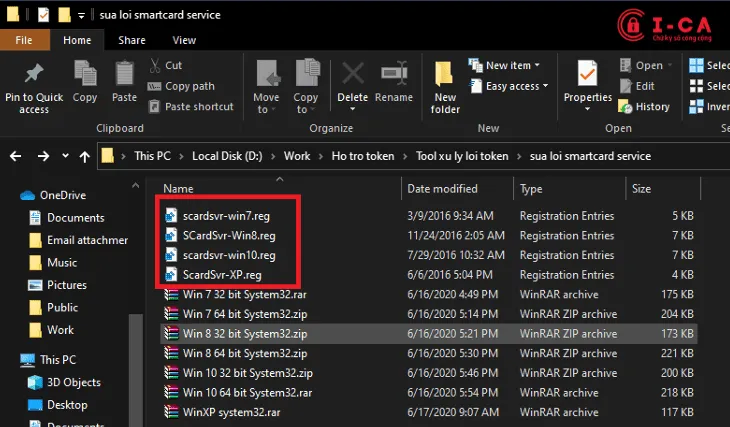Switch to the Home tab

(x=77, y=41)
